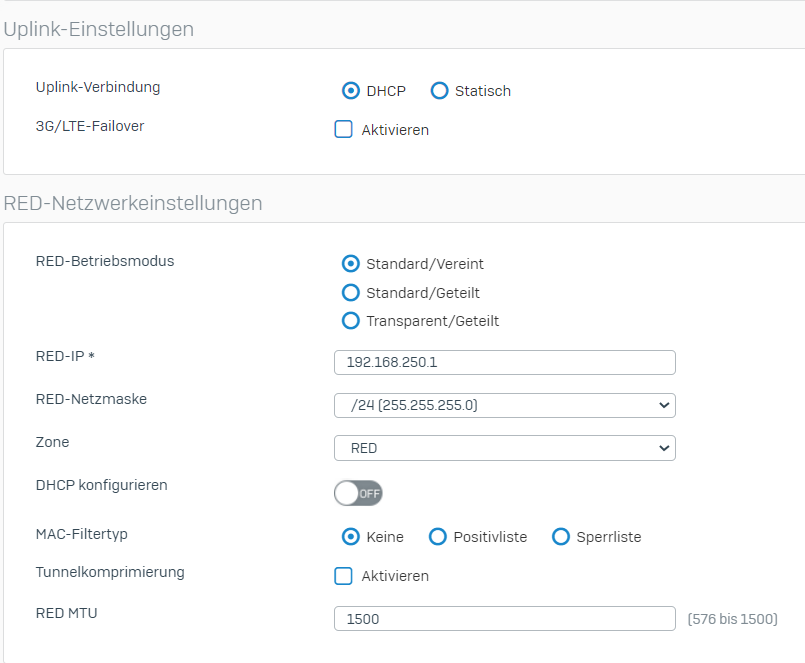Open the RED-Netzmaske dropdown
The image size is (805, 663).
tap(505, 406)
